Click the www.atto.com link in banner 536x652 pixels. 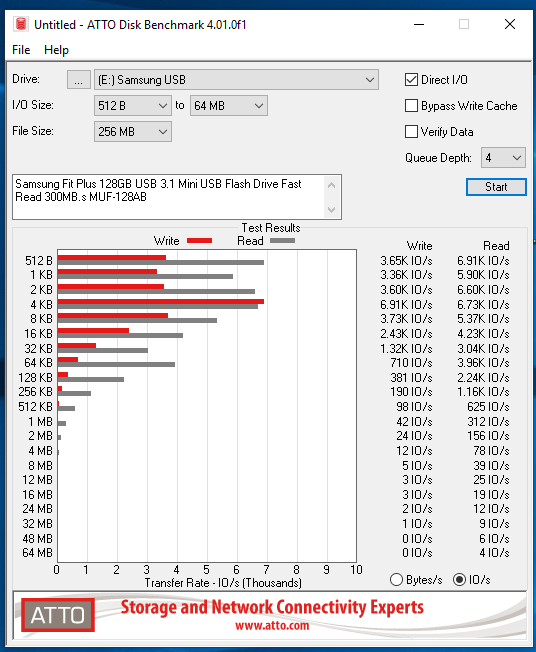[272, 625]
